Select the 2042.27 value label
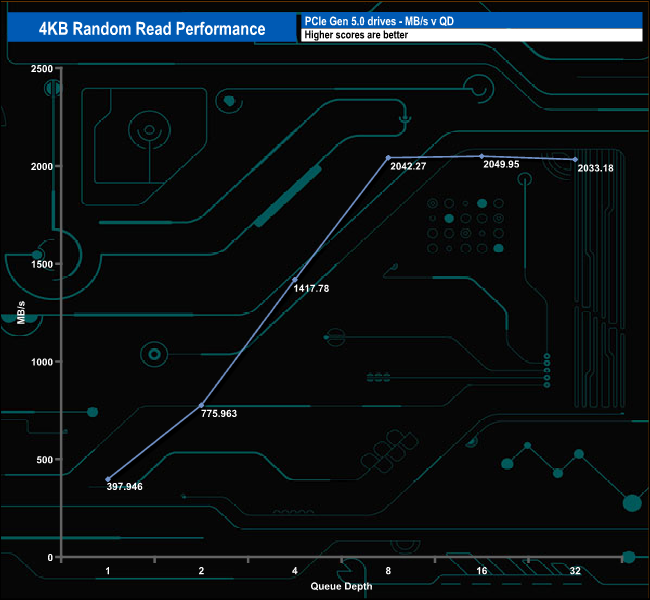 point(407,166)
